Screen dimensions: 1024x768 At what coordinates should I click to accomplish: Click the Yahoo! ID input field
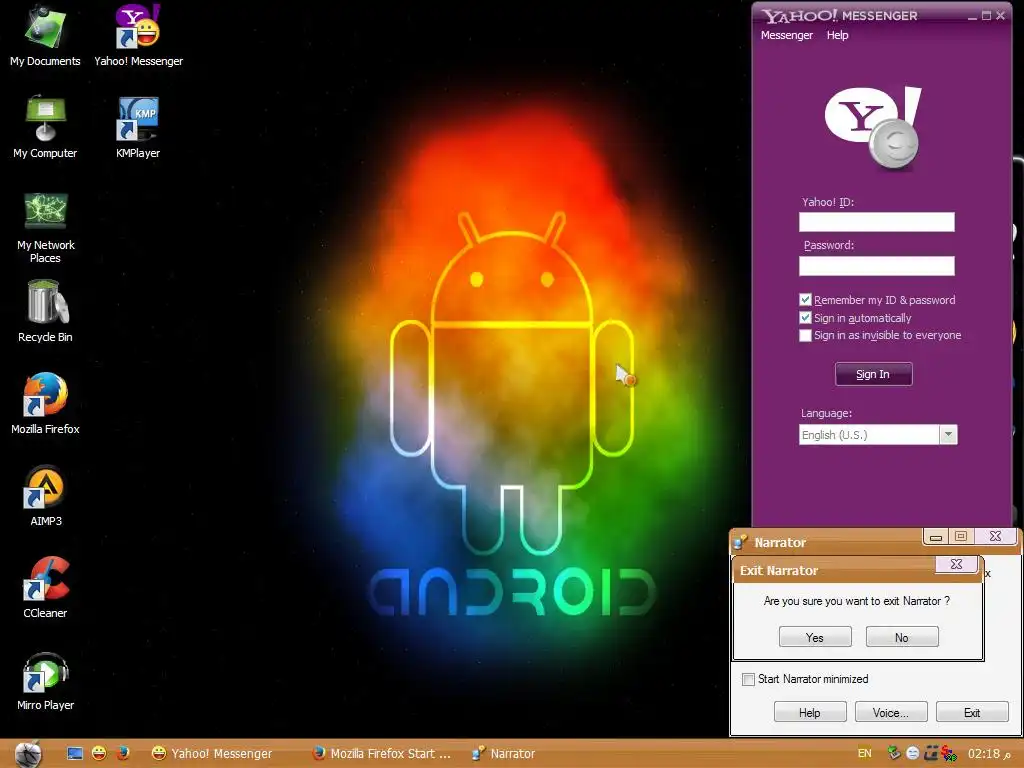(876, 222)
